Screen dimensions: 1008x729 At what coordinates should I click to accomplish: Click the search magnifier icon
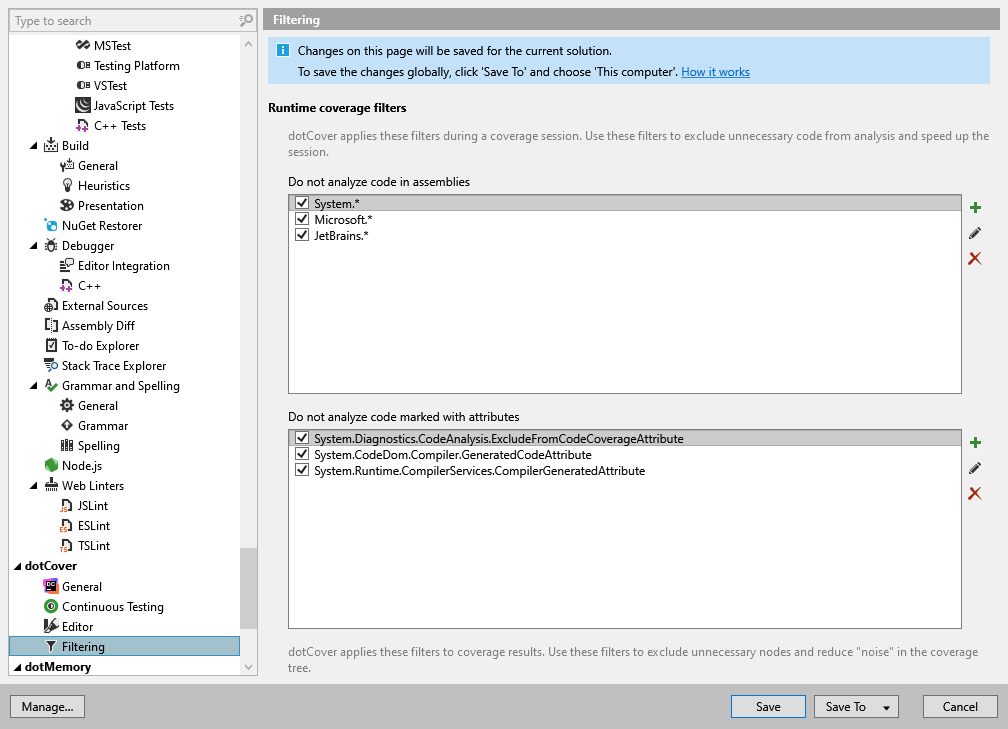246,21
